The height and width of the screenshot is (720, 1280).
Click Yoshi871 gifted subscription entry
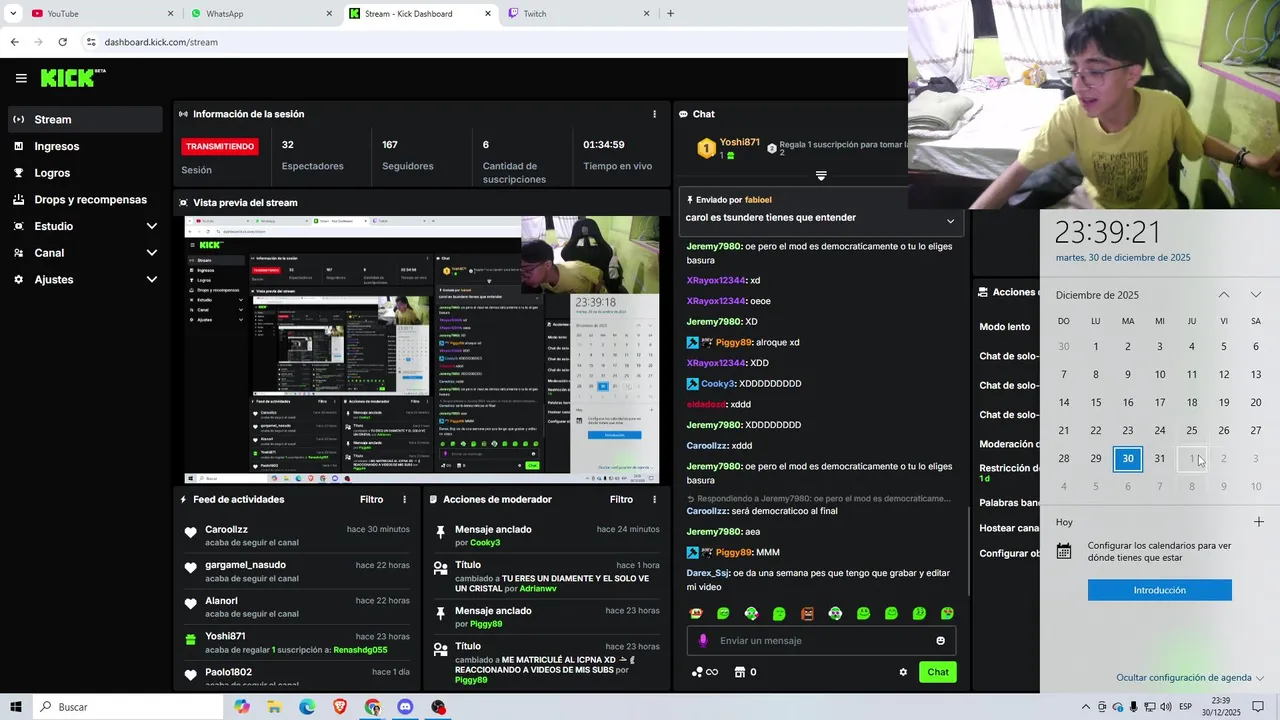(296, 642)
